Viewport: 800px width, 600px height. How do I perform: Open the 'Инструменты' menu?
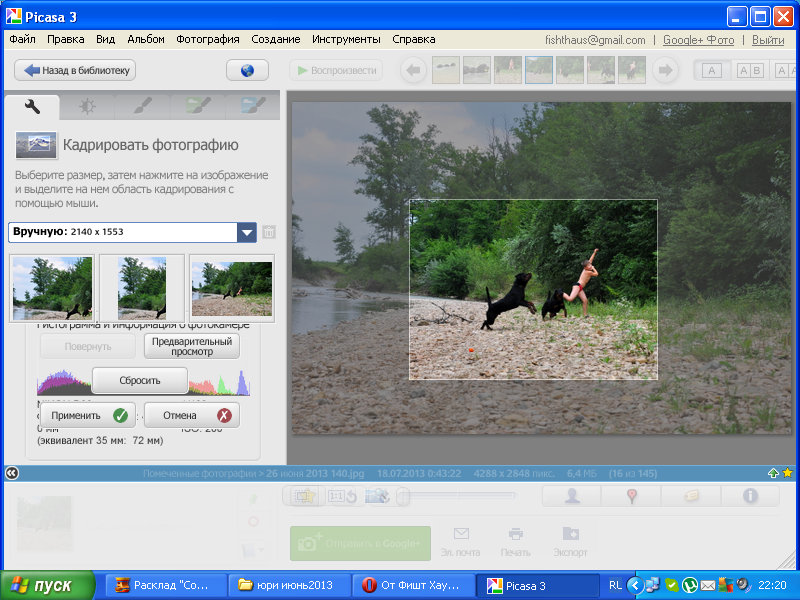pyautogui.click(x=345, y=39)
